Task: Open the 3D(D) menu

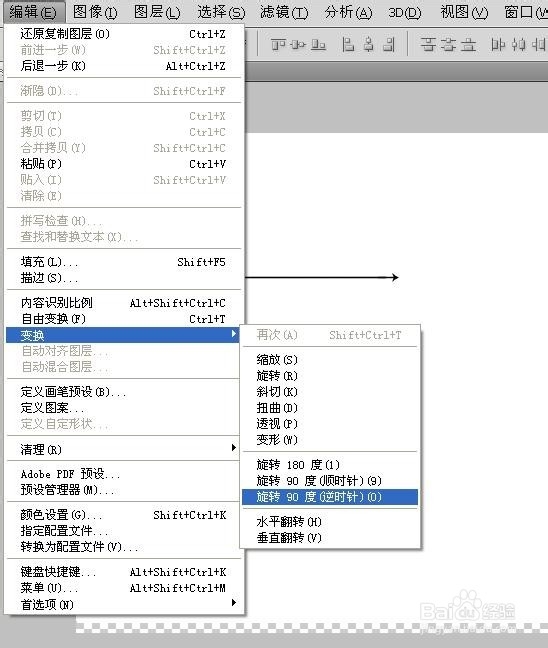Action: [405, 12]
